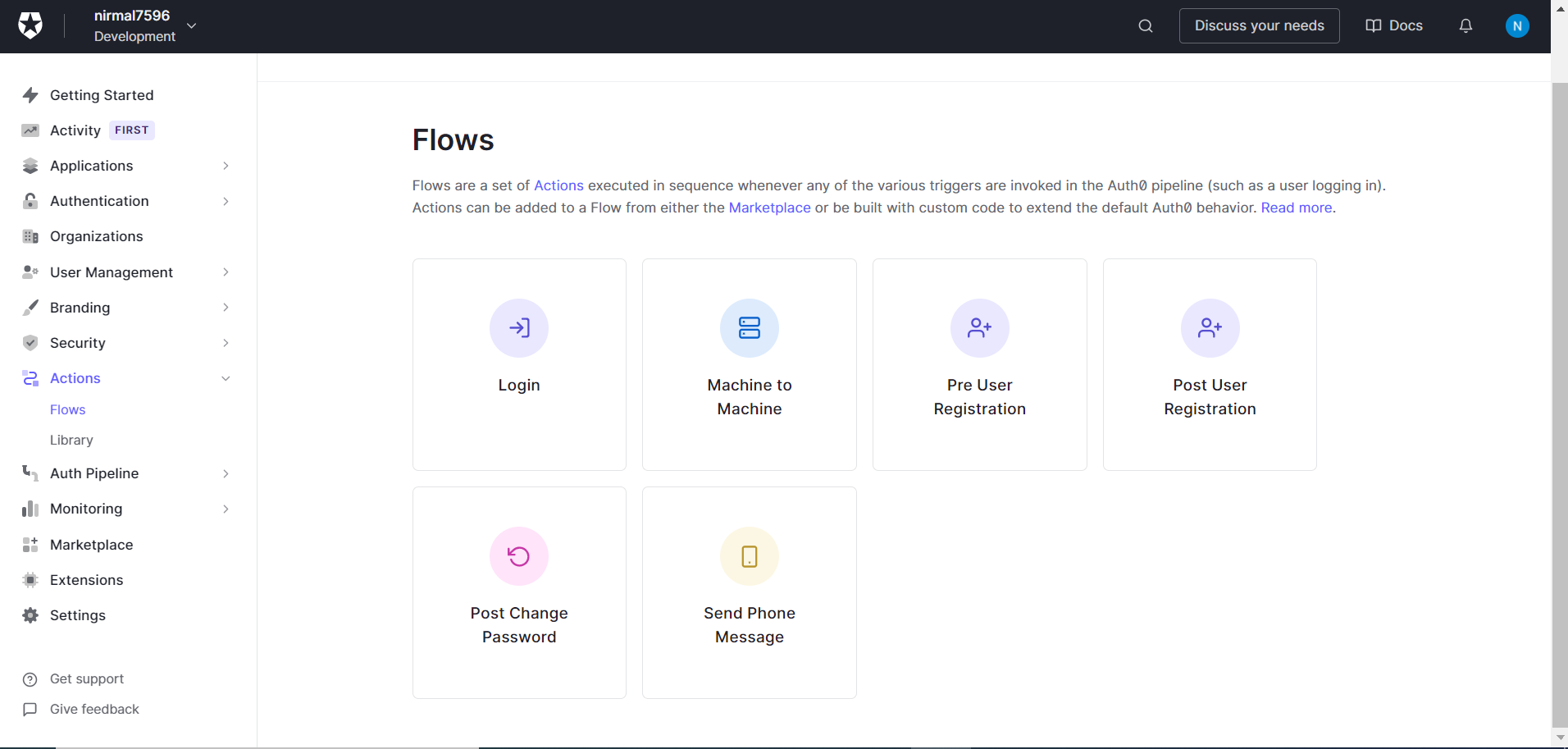Expand the User Management submenu chevron
Screen dimensions: 1568x749
(x=226, y=272)
